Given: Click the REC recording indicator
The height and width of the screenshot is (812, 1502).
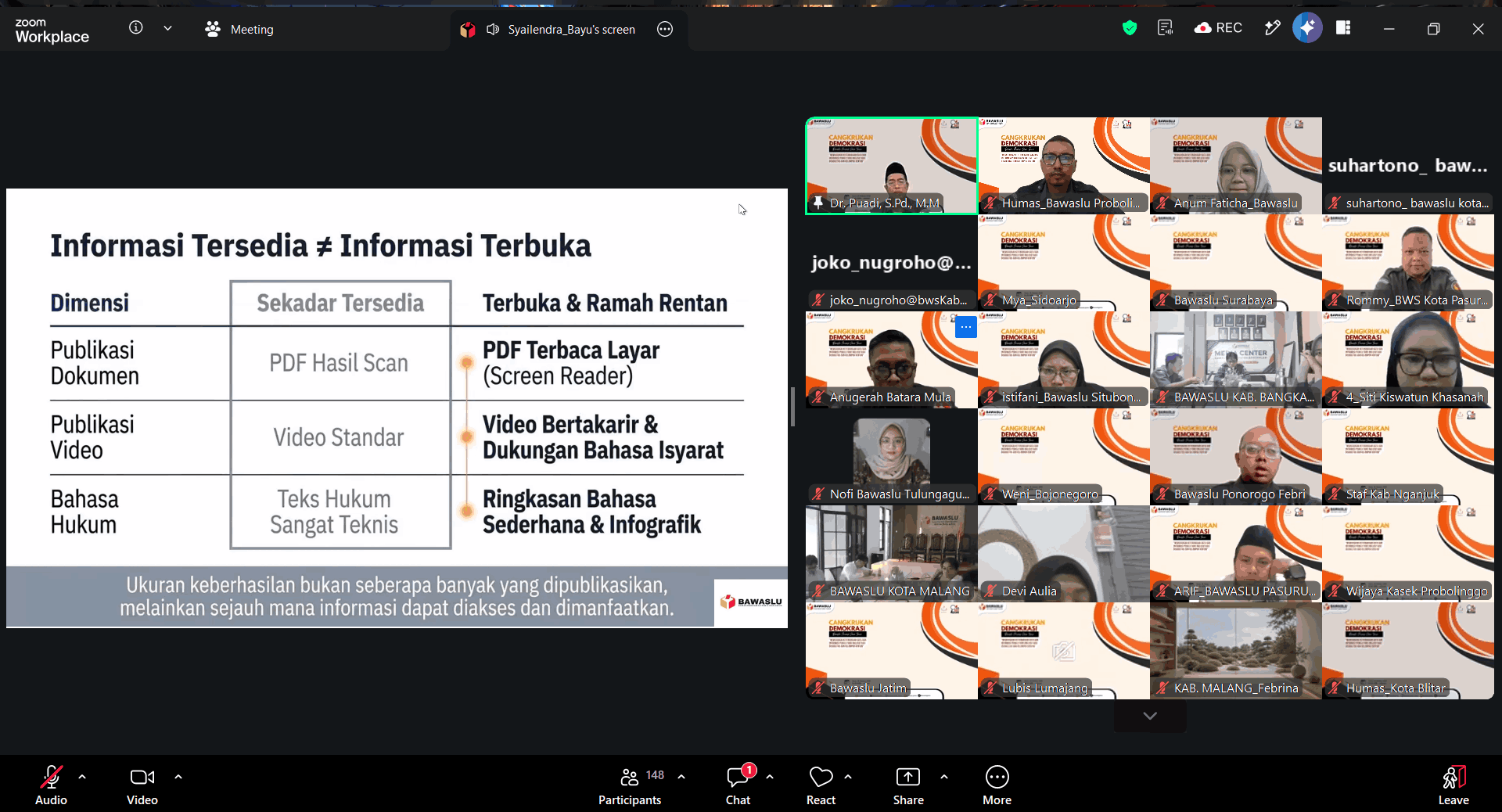Looking at the screenshot, I should 1218,28.
